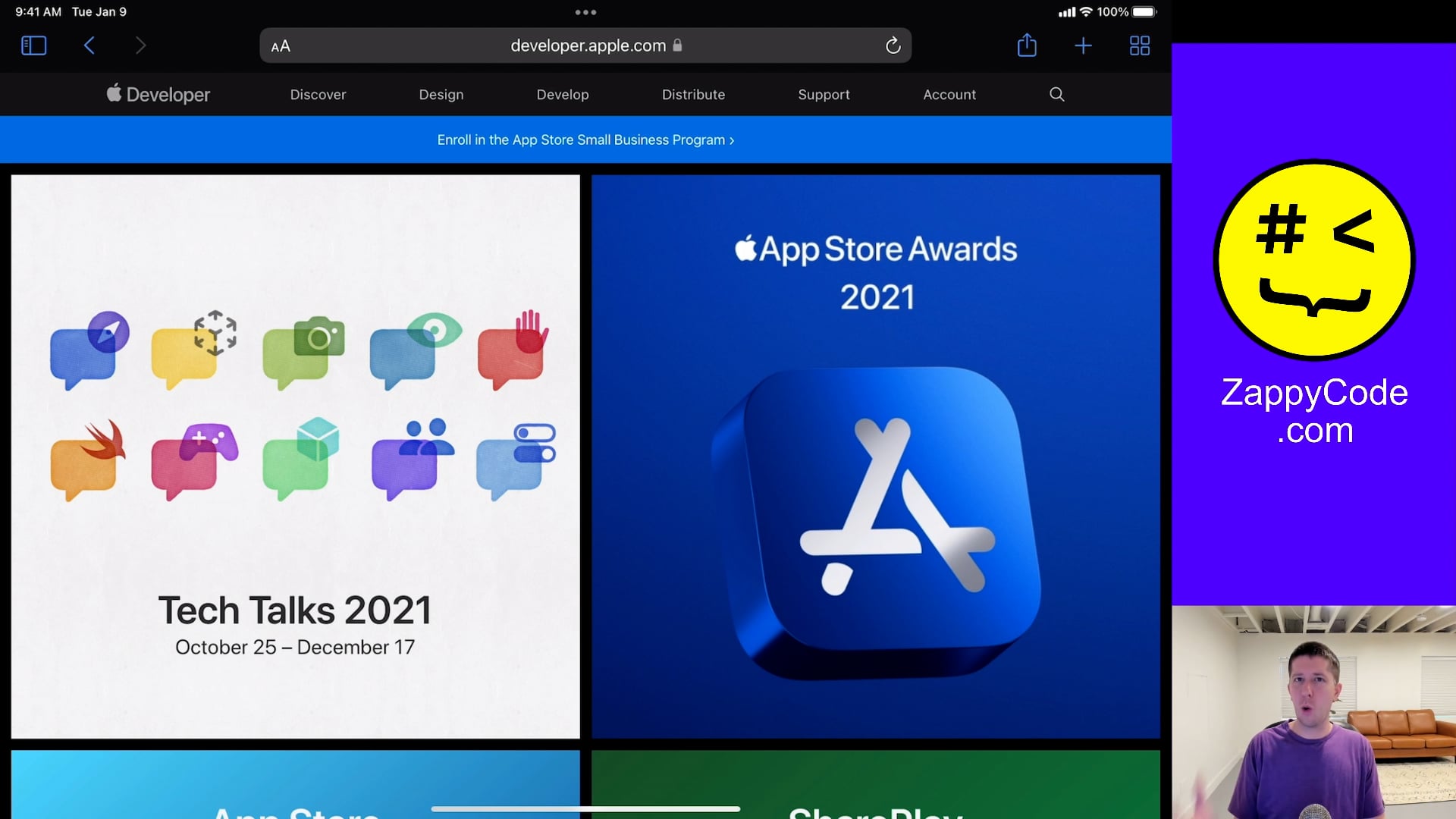This screenshot has width=1456, height=819.
Task: Click the people group speech-bubble icon
Action: [413, 460]
